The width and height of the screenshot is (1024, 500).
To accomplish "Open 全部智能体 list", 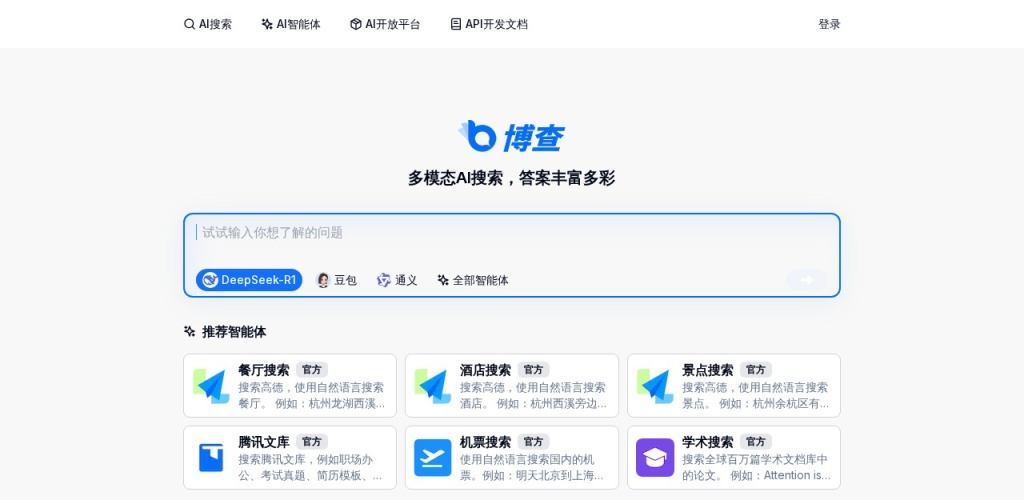I will (x=473, y=280).
